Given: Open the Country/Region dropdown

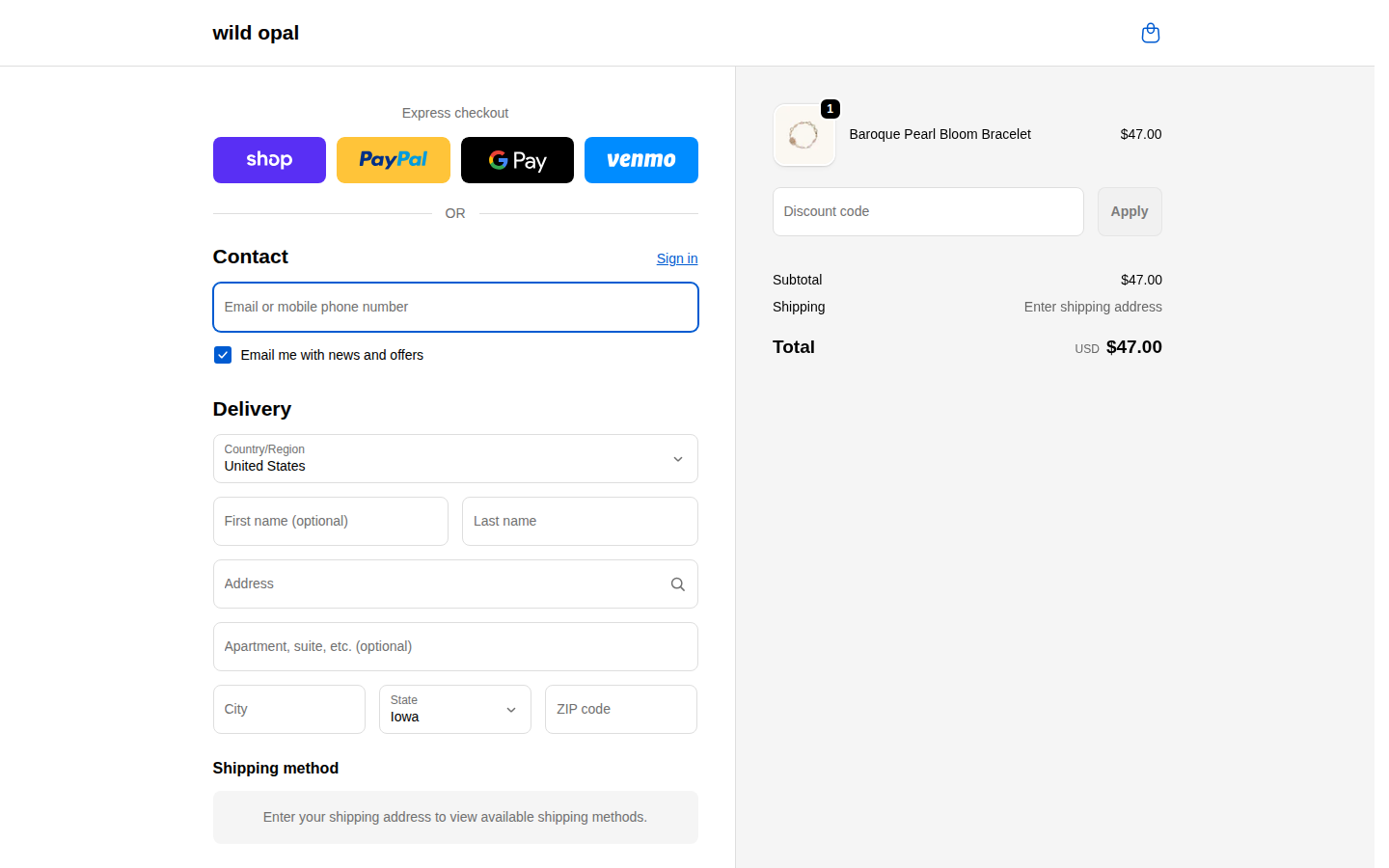Looking at the screenshot, I should (x=455, y=458).
